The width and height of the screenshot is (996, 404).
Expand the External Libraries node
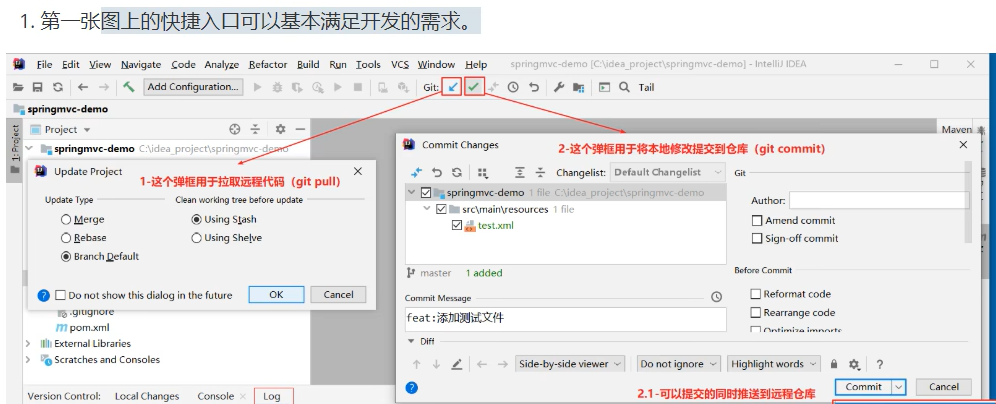click(x=28, y=344)
